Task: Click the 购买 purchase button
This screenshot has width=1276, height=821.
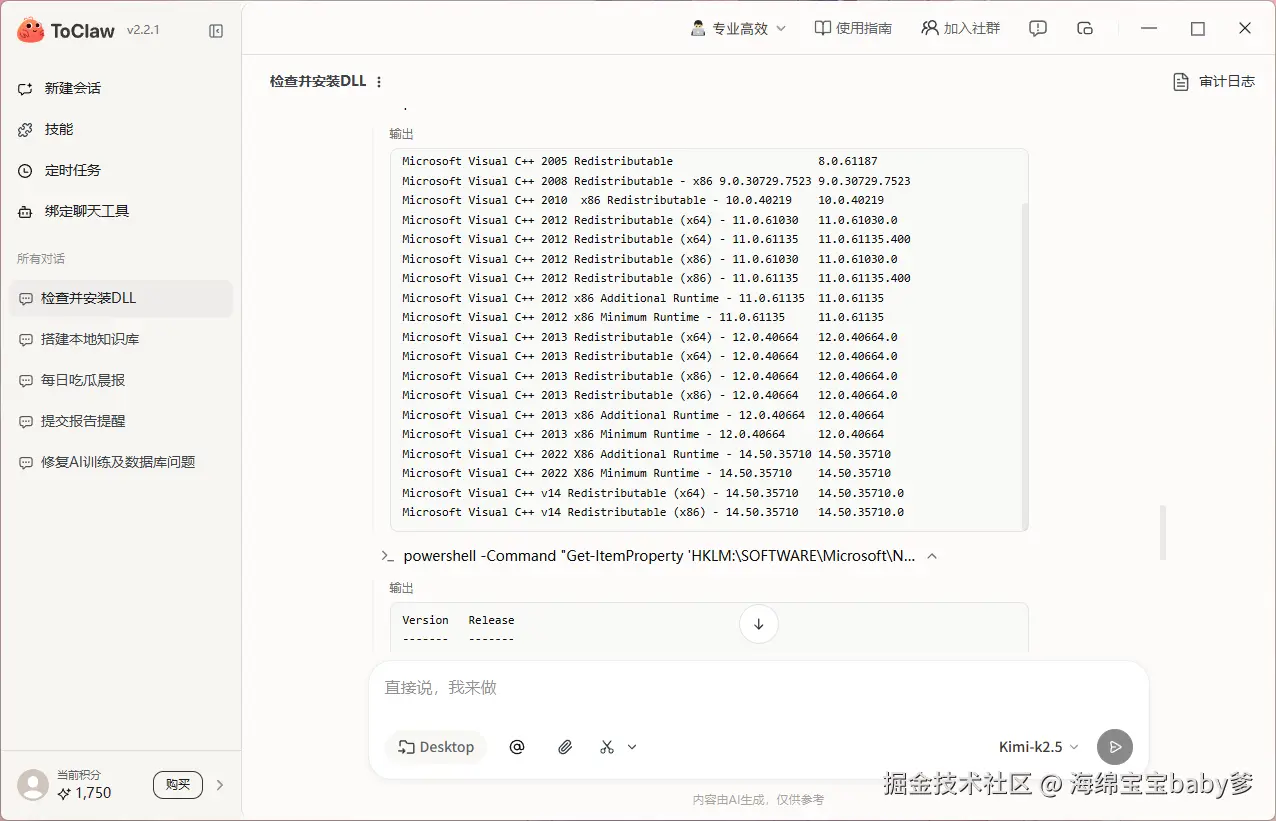Action: click(x=178, y=785)
